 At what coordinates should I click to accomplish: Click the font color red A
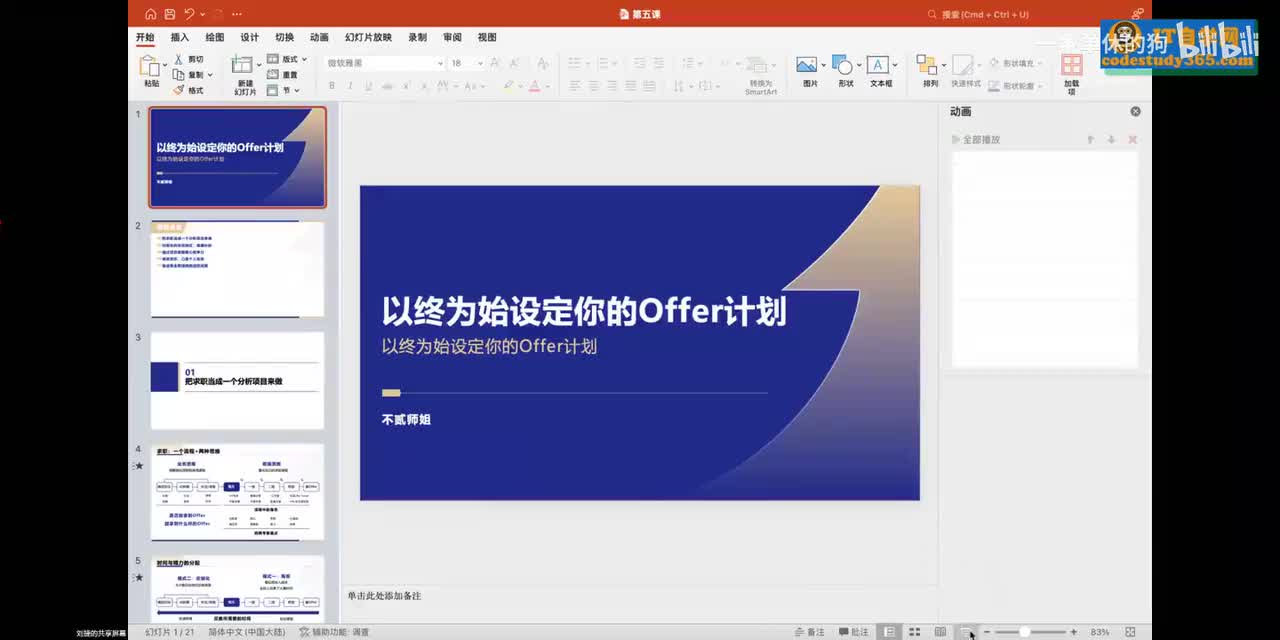[535, 86]
